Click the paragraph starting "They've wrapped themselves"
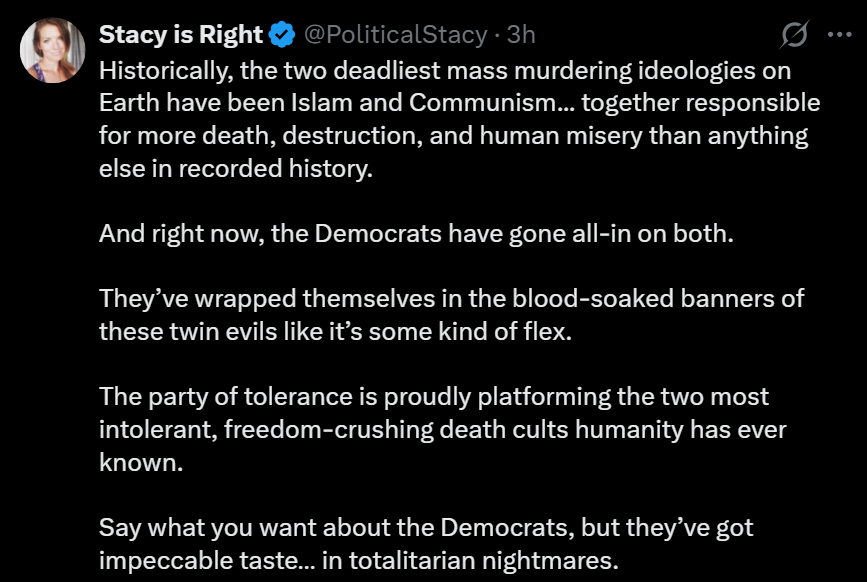The width and height of the screenshot is (867, 582). pyautogui.click(x=450, y=315)
